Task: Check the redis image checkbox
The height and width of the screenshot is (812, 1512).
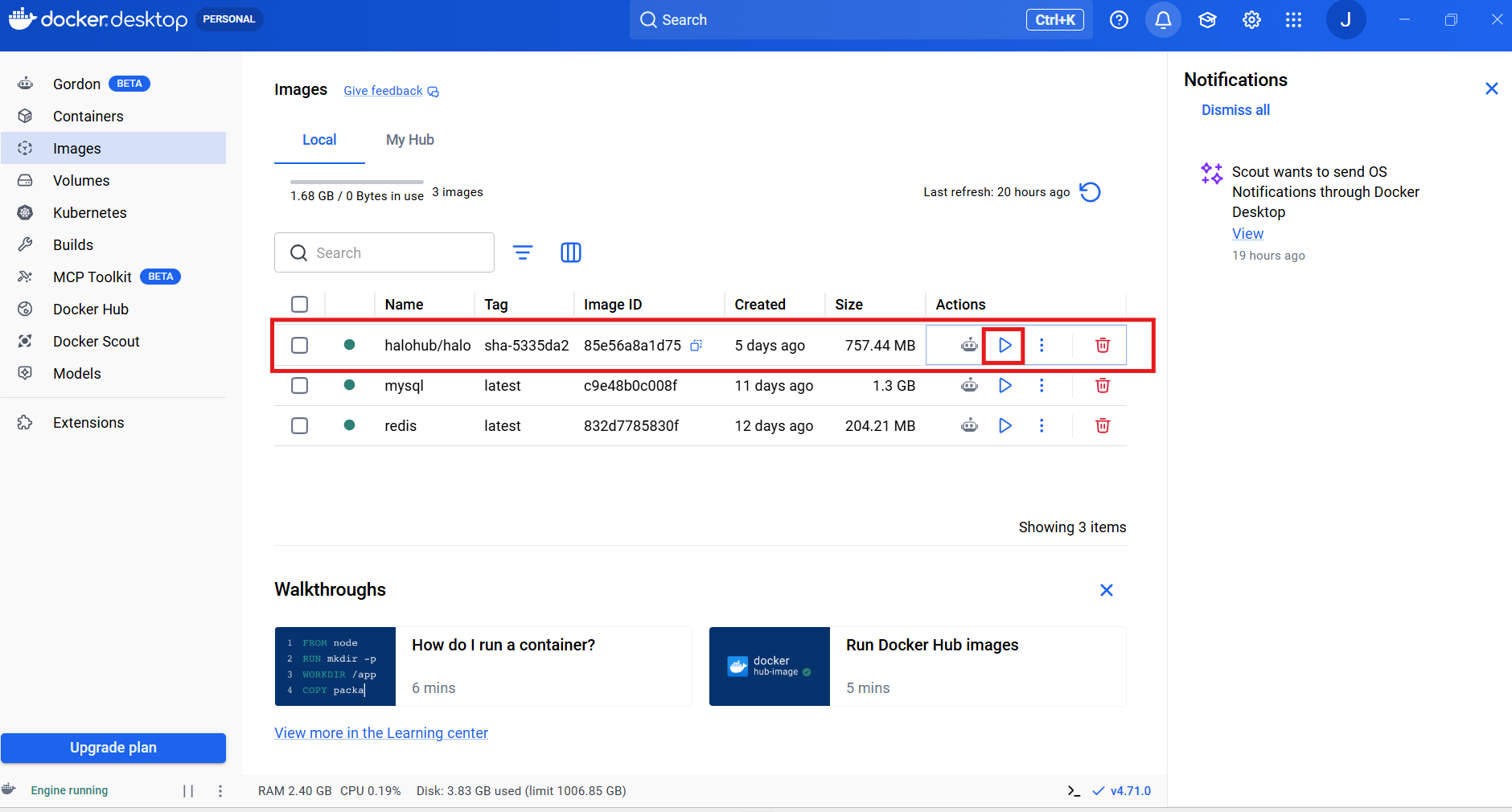Action: [x=299, y=425]
